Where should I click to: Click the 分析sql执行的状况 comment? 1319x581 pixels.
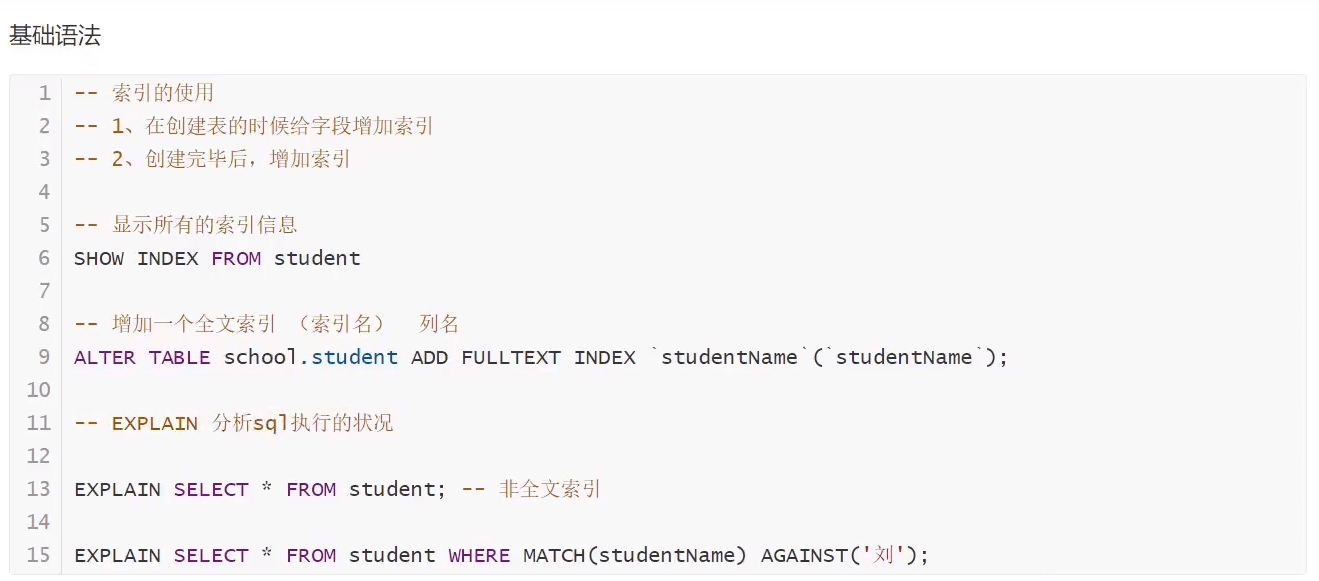click(303, 423)
